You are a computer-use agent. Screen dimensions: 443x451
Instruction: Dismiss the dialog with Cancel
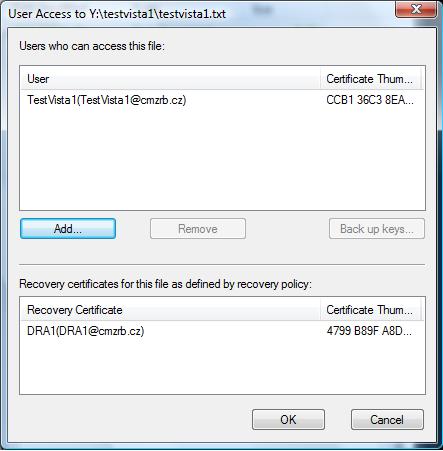tap(387, 420)
